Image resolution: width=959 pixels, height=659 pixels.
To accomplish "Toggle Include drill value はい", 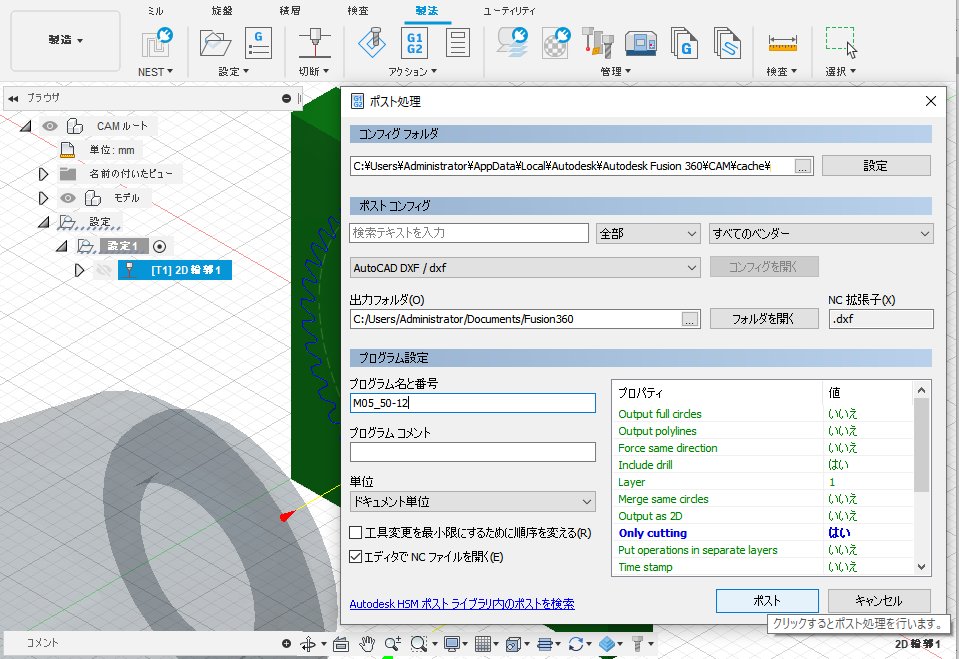I will (x=839, y=464).
